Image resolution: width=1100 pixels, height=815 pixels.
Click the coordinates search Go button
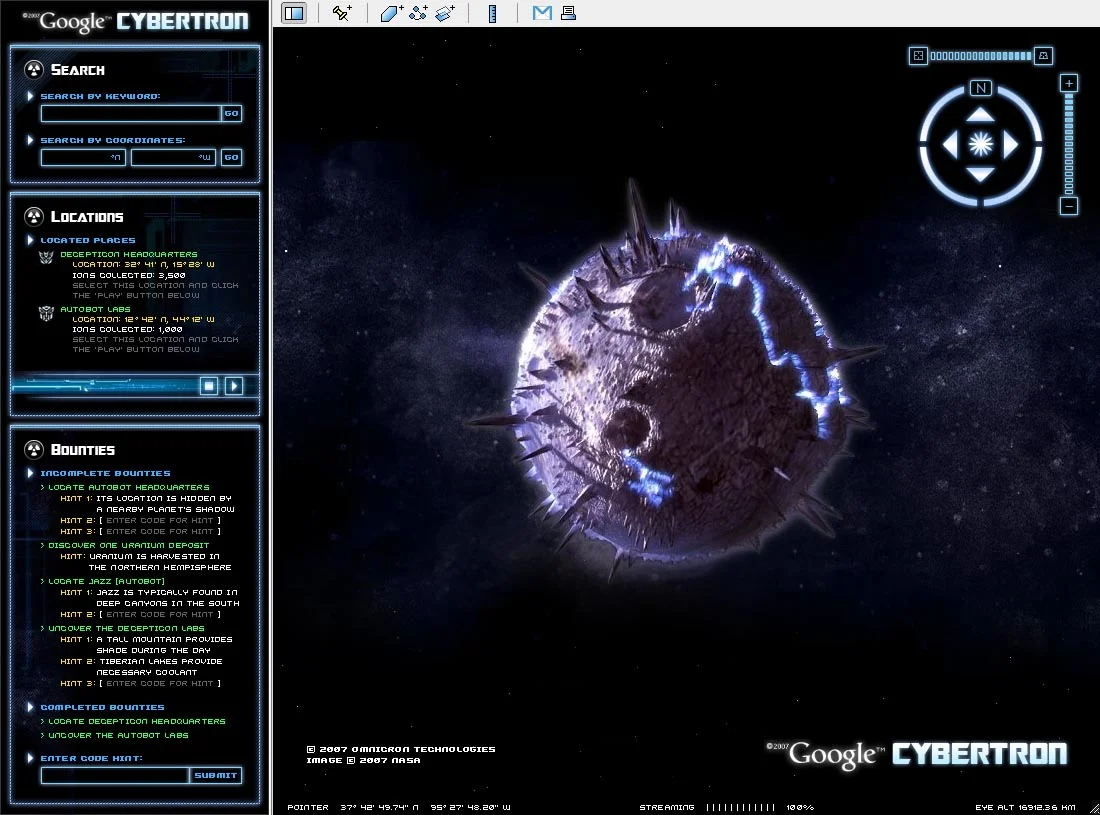click(x=232, y=157)
